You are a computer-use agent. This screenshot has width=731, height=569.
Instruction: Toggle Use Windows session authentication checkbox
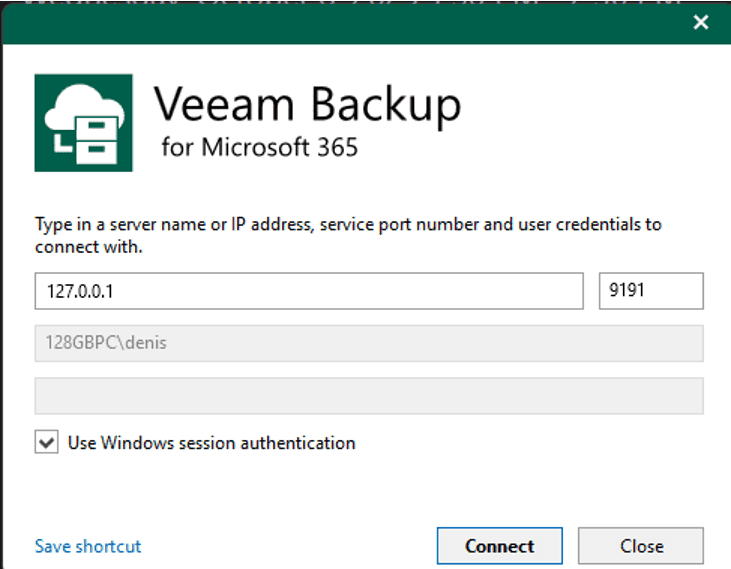click(46, 442)
